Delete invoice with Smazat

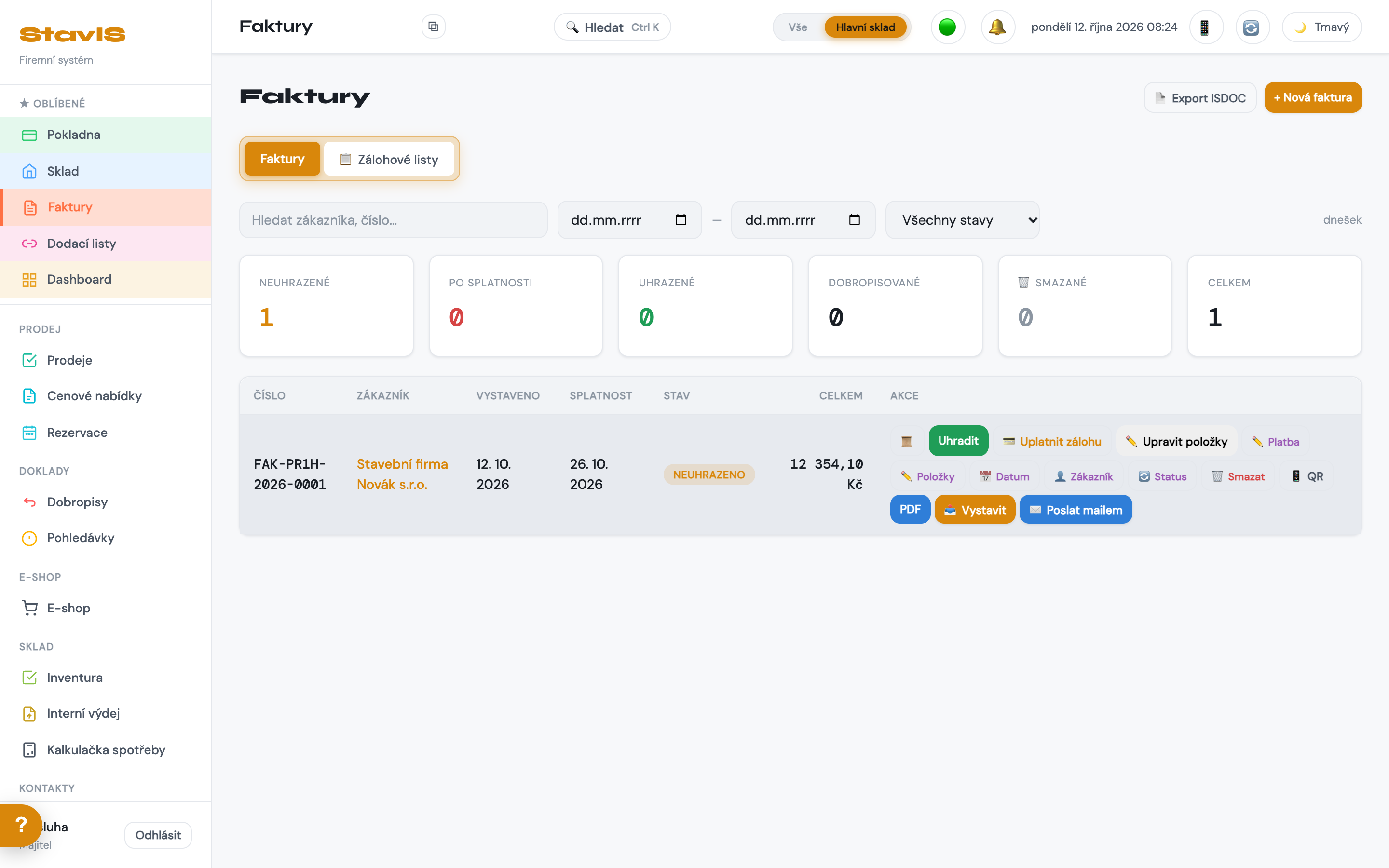(1238, 476)
